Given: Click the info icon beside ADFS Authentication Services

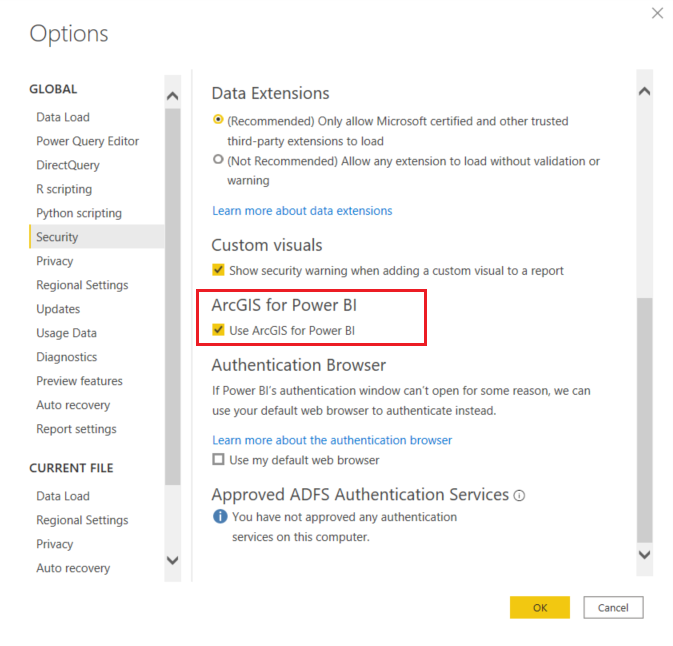Looking at the screenshot, I should (x=519, y=495).
